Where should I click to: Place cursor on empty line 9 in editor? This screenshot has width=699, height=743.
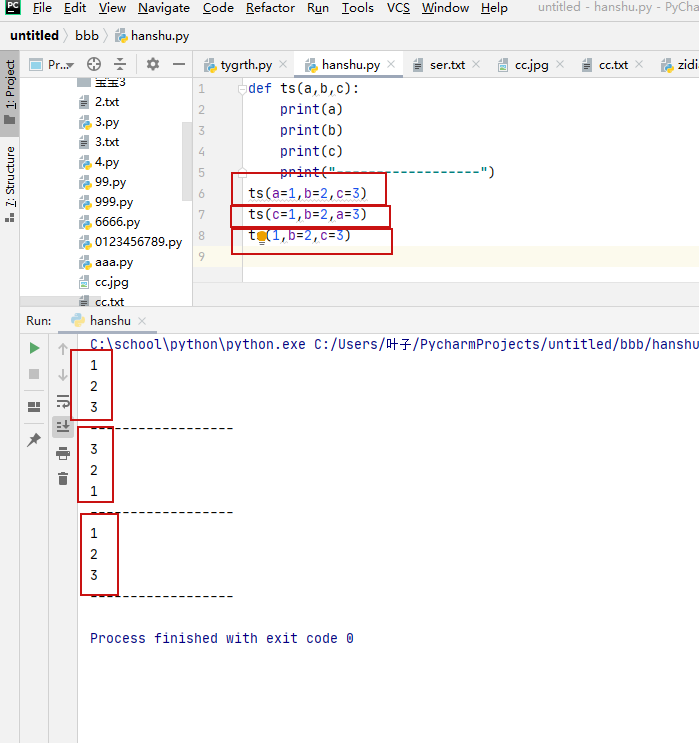[469, 256]
